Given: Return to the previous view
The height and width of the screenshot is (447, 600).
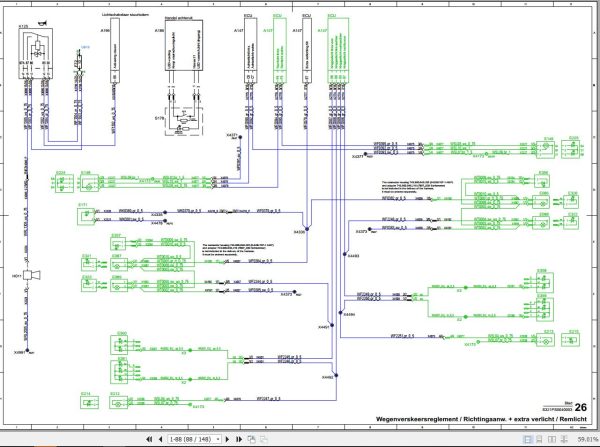Looking at the screenshot, I should pos(251,439).
